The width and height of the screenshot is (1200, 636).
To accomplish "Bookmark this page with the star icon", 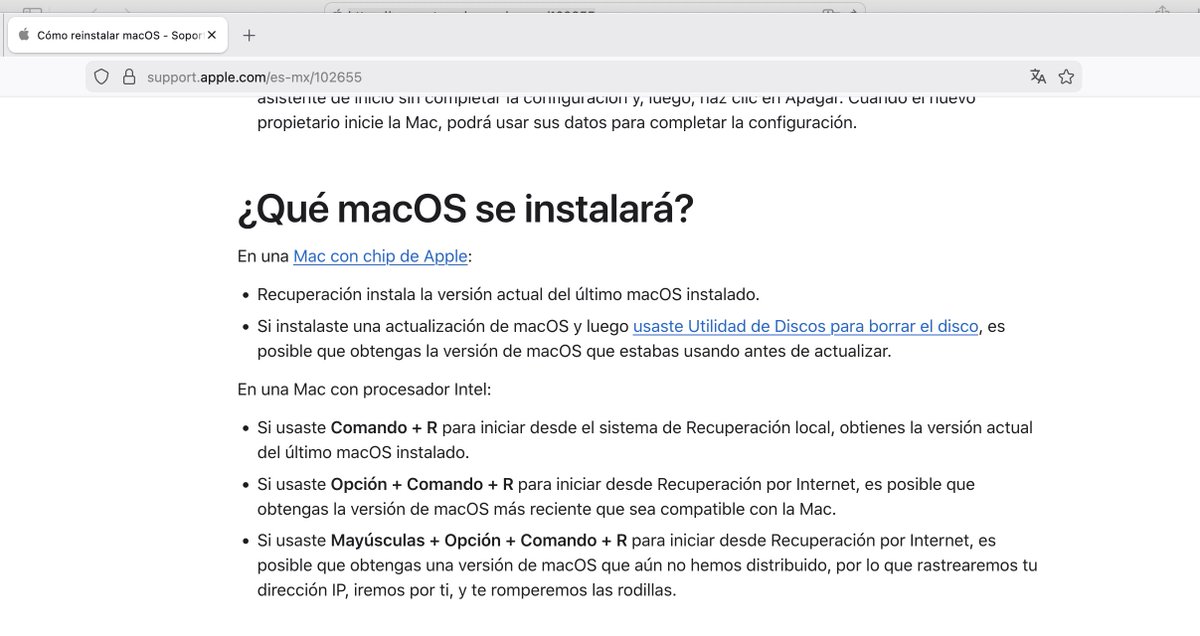I will point(1066,77).
